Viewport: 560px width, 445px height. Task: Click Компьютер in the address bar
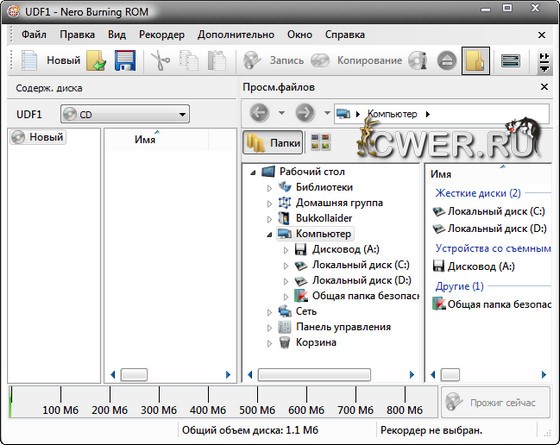point(392,114)
